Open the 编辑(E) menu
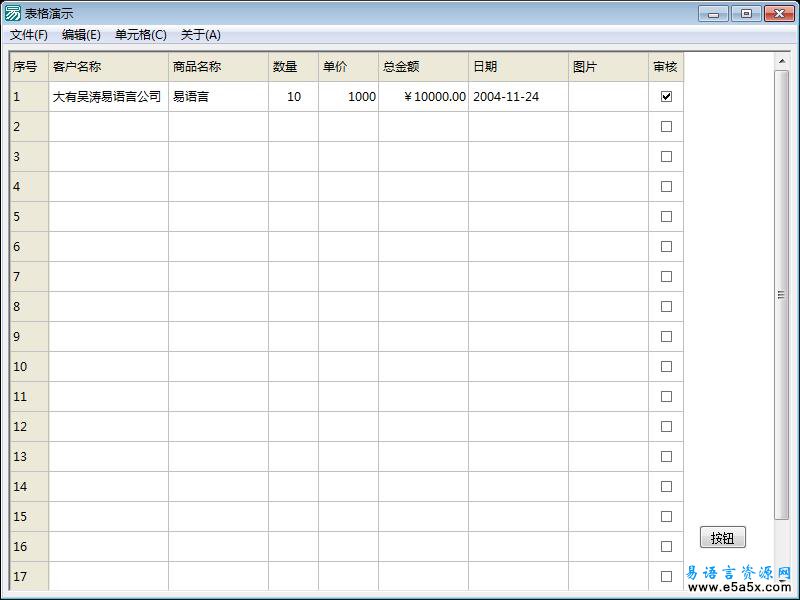This screenshot has height=600, width=800. 80,34
